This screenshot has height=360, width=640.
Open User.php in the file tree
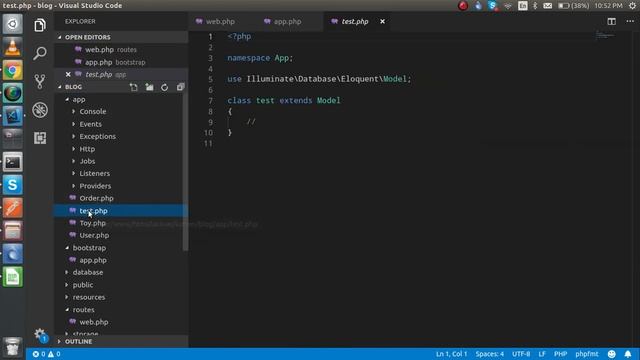click(x=94, y=236)
